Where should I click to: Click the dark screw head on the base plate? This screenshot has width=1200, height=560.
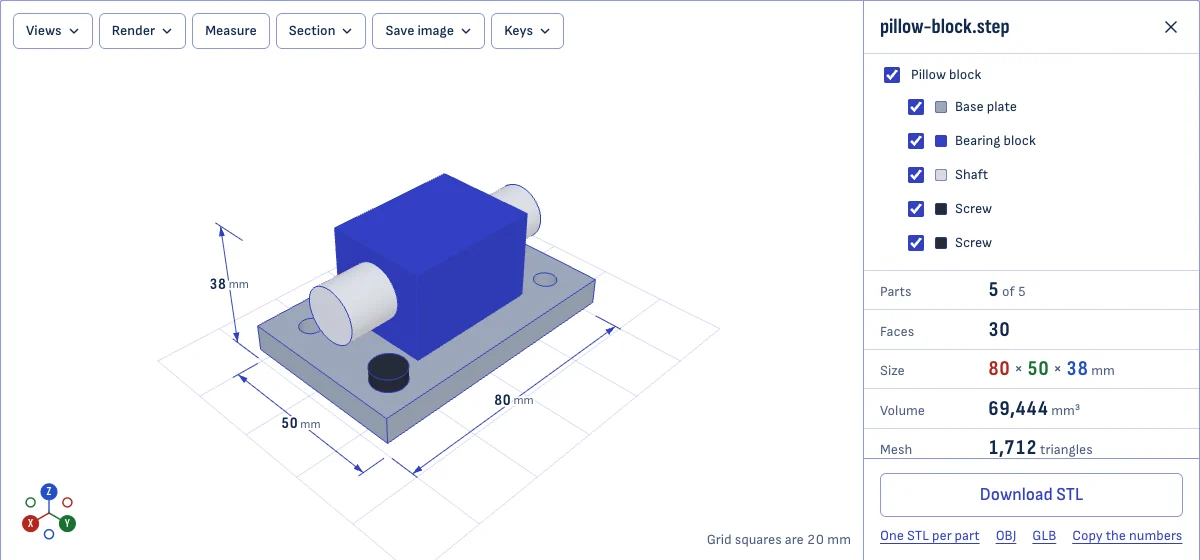(x=388, y=371)
